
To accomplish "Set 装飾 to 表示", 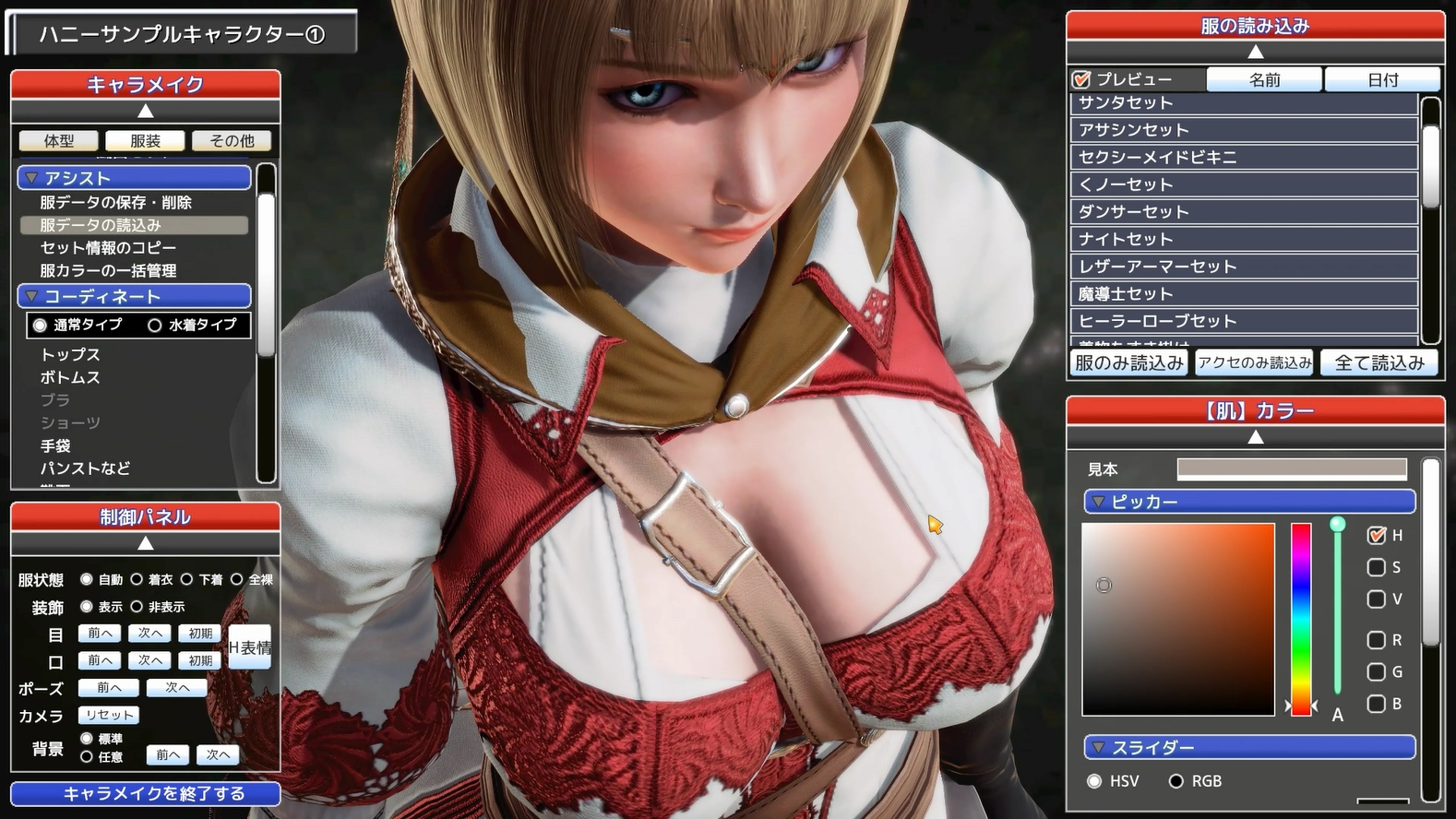I will (x=87, y=606).
